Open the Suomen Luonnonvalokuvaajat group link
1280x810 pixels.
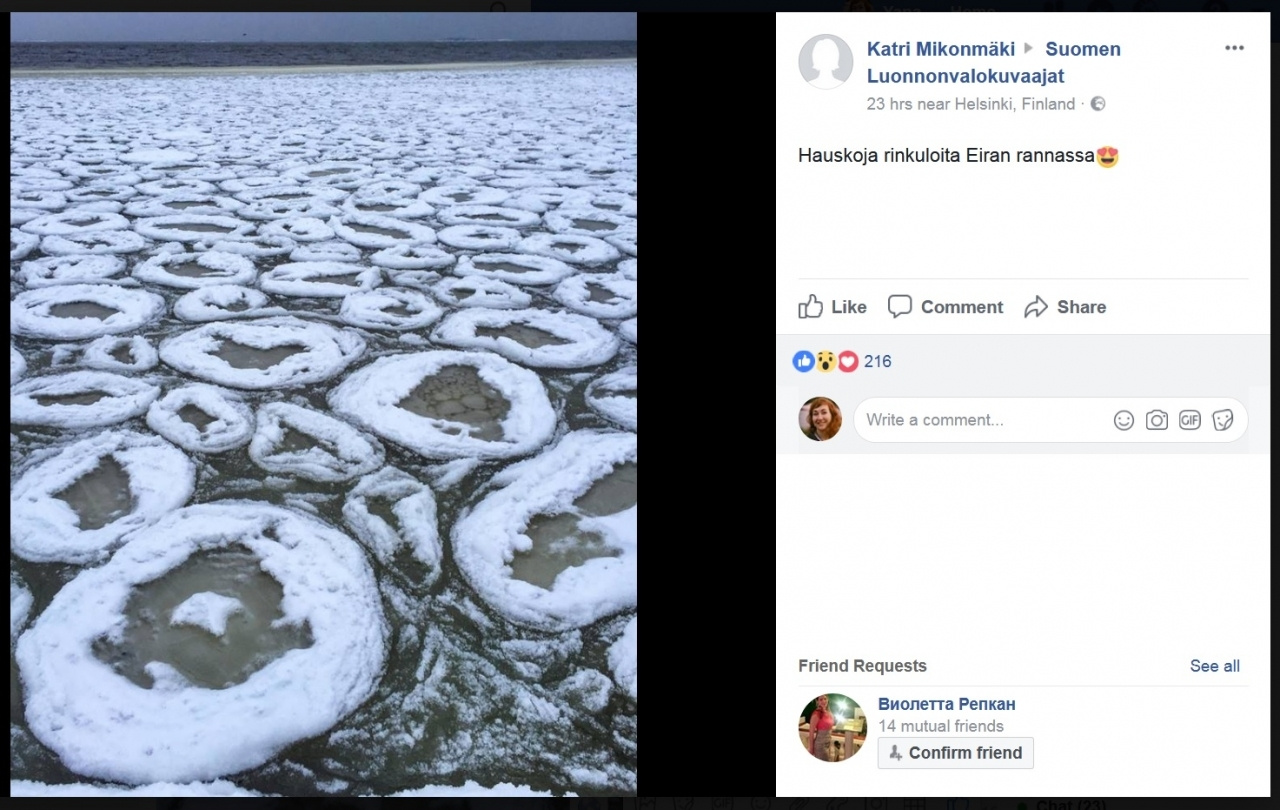1083,49
